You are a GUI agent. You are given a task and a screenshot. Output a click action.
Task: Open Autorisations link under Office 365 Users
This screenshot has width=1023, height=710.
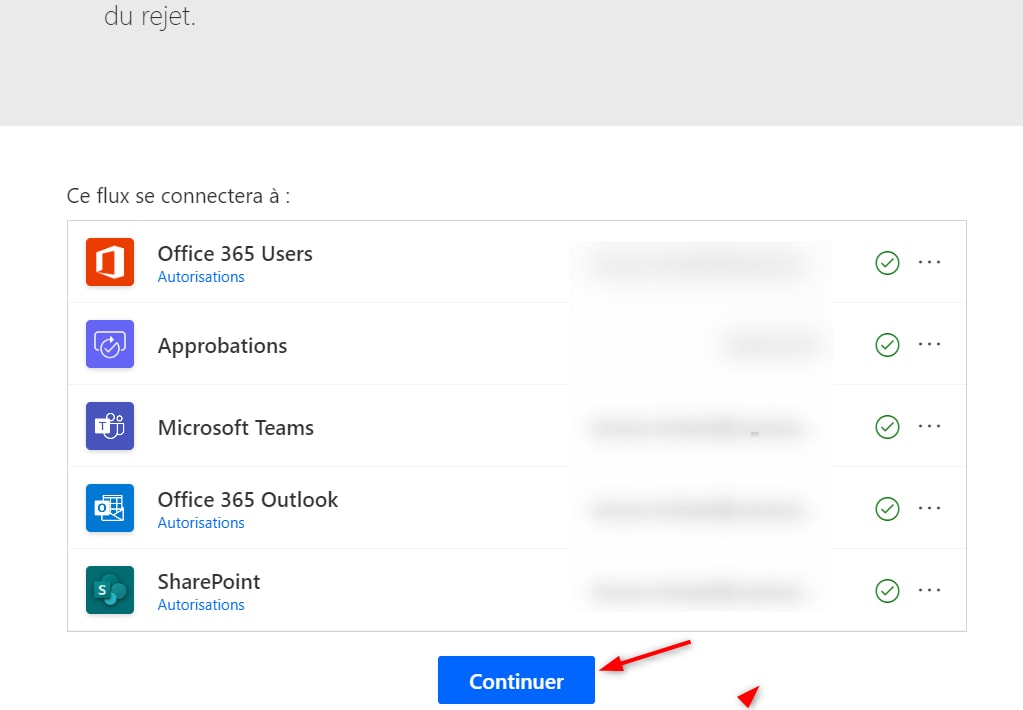(x=201, y=277)
